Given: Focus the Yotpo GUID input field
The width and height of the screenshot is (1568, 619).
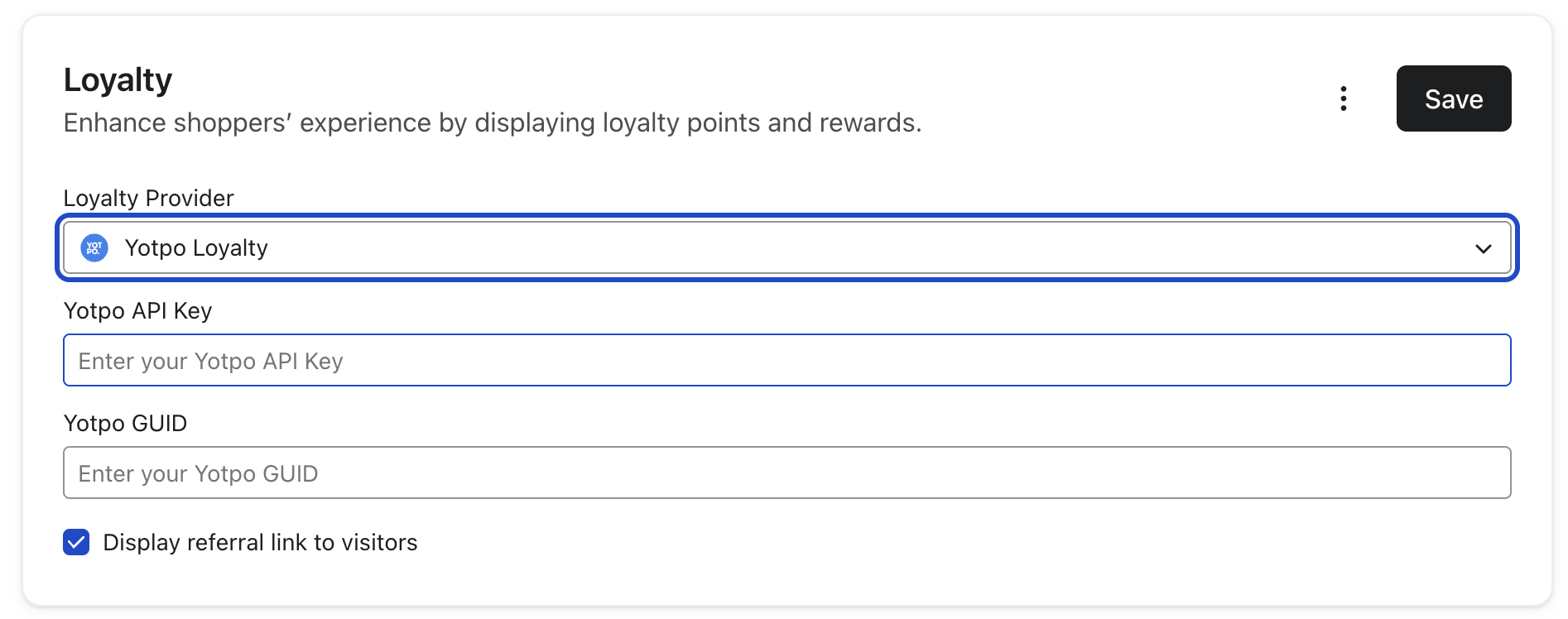Looking at the screenshot, I should pos(786,473).
